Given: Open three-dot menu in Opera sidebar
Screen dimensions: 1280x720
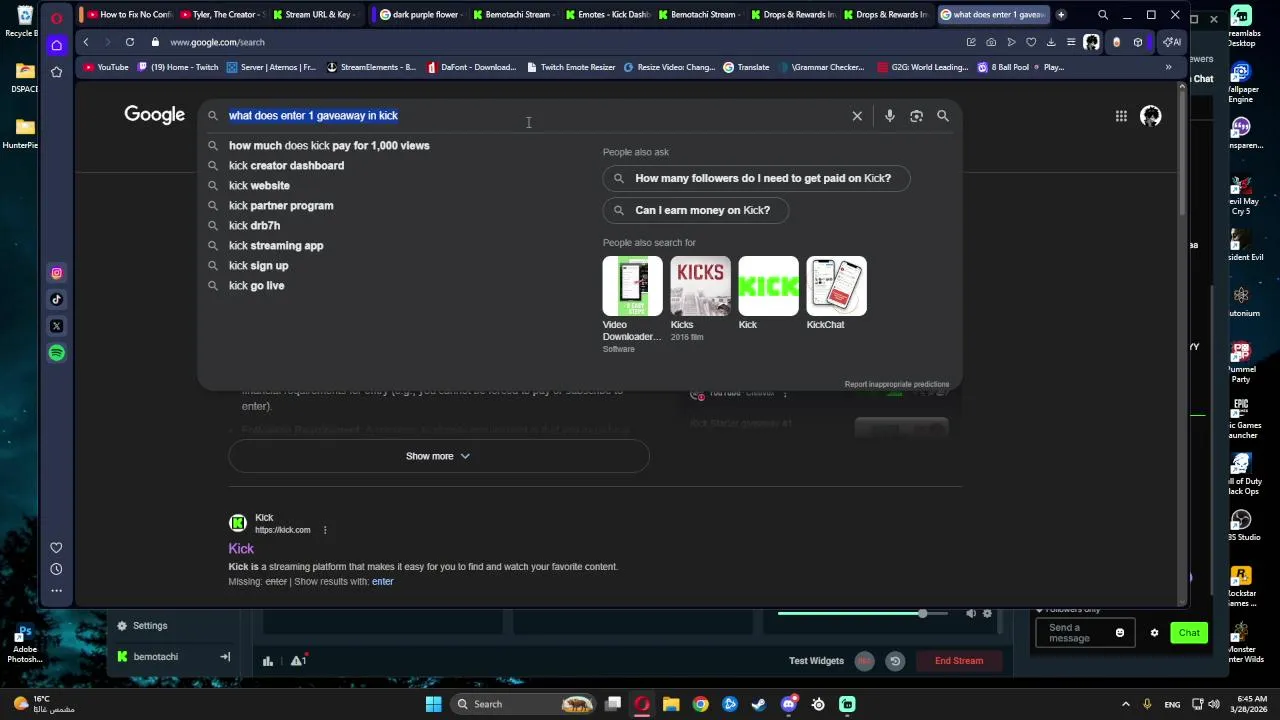Looking at the screenshot, I should coord(56,591).
